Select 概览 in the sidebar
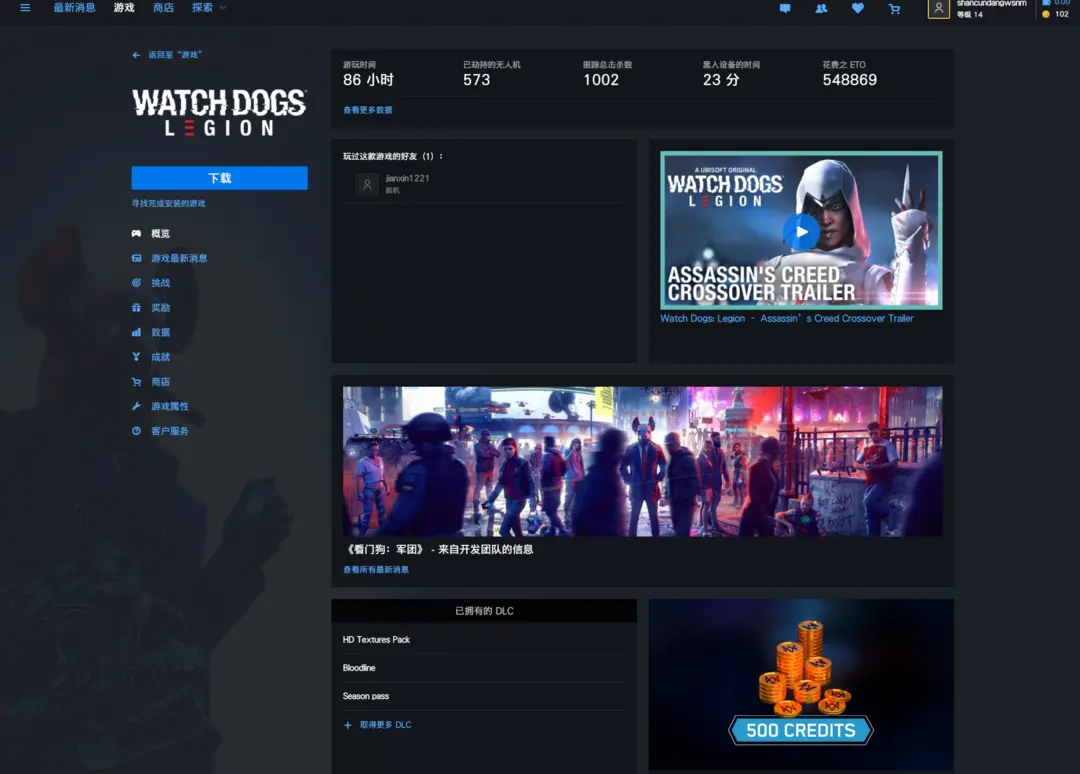This screenshot has width=1080, height=774. point(160,233)
